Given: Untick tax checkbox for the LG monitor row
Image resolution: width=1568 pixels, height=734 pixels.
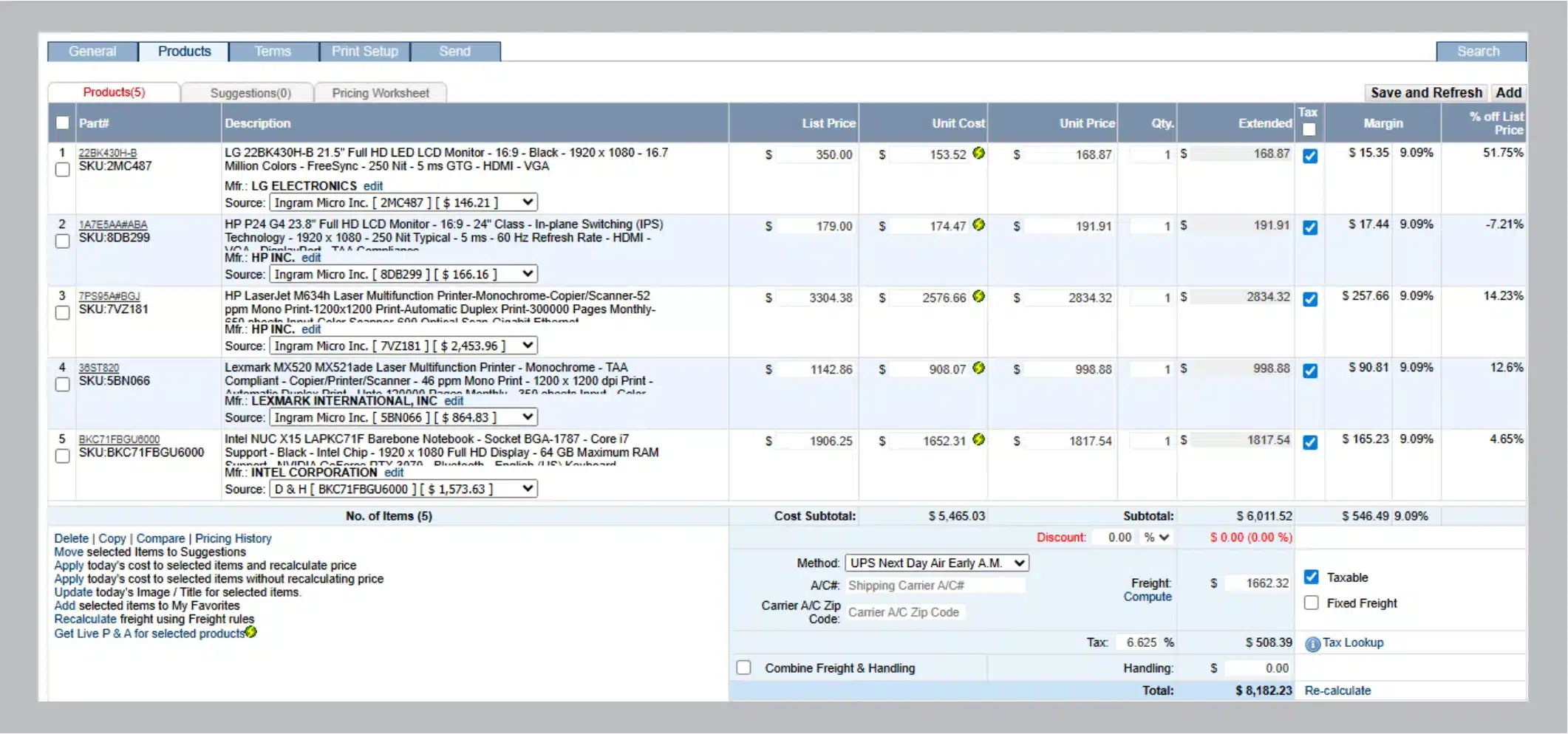Looking at the screenshot, I should [1309, 156].
